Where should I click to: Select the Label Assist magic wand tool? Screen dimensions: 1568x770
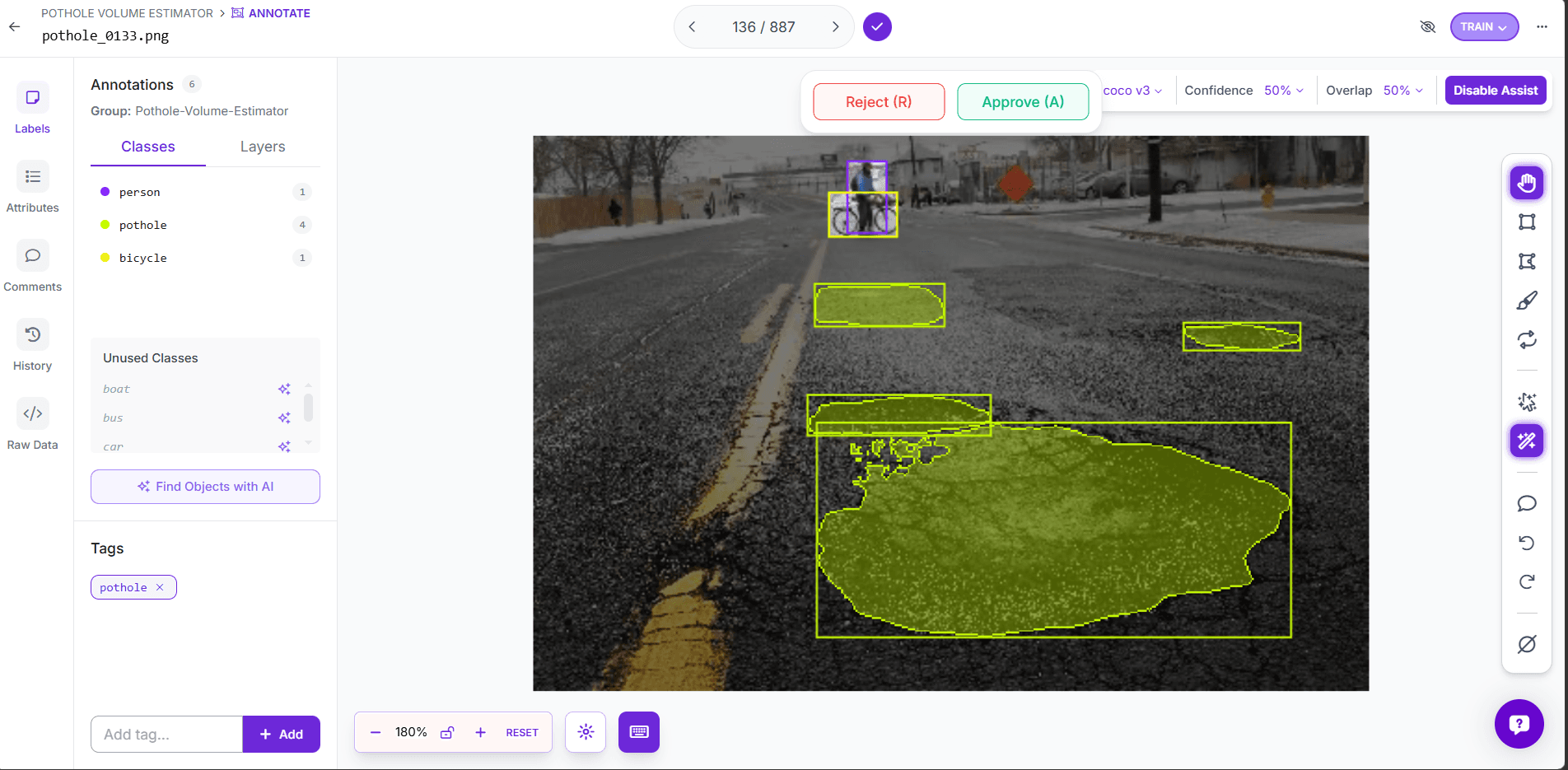(1527, 441)
